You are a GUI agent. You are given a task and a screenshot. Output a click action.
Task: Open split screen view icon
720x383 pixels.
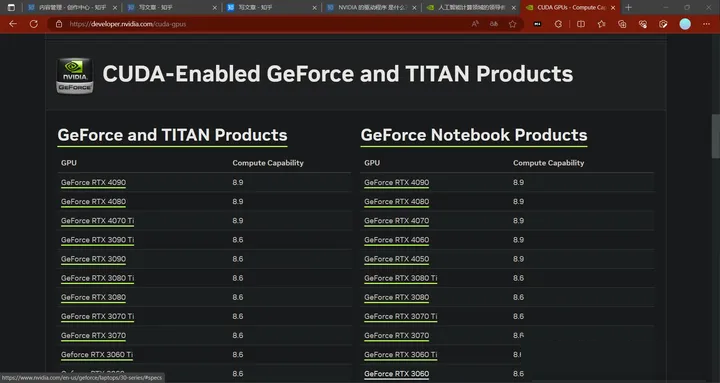(x=581, y=24)
